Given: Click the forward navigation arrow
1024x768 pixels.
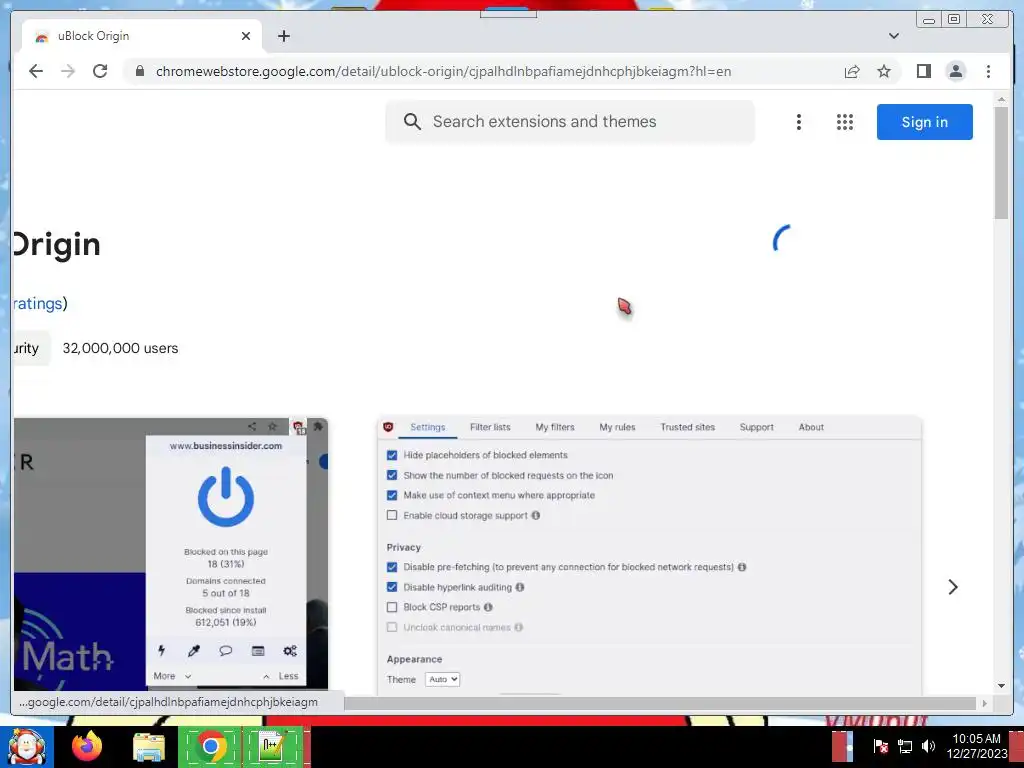Looking at the screenshot, I should tap(68, 71).
